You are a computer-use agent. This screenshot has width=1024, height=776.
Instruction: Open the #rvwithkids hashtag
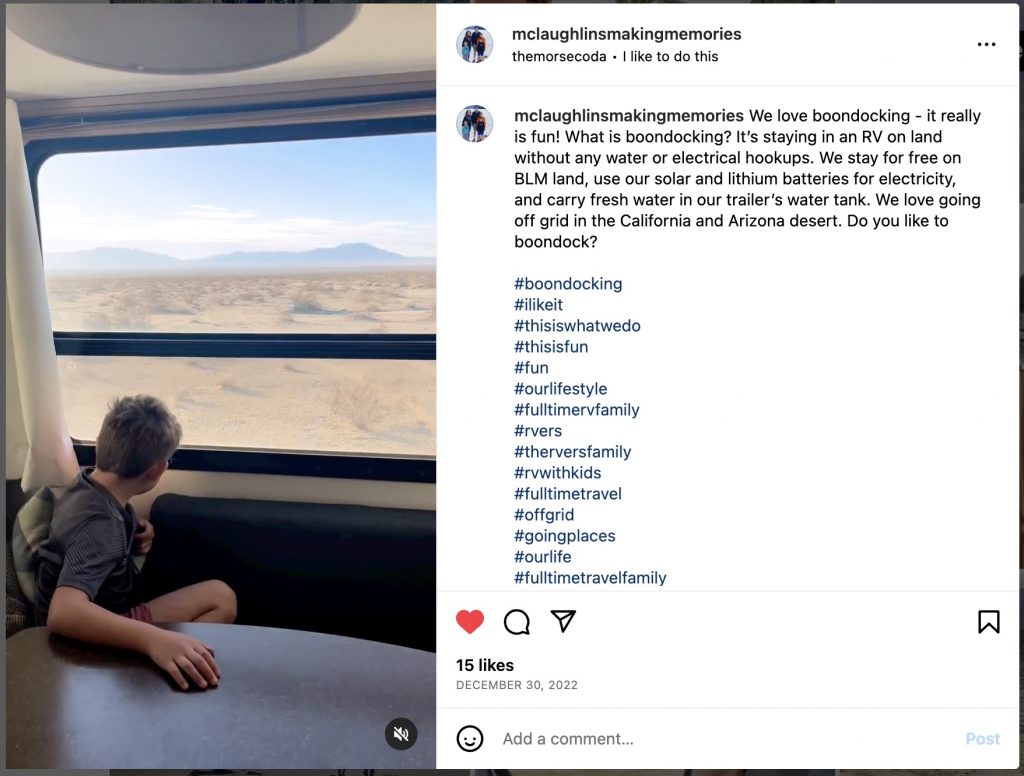point(557,473)
